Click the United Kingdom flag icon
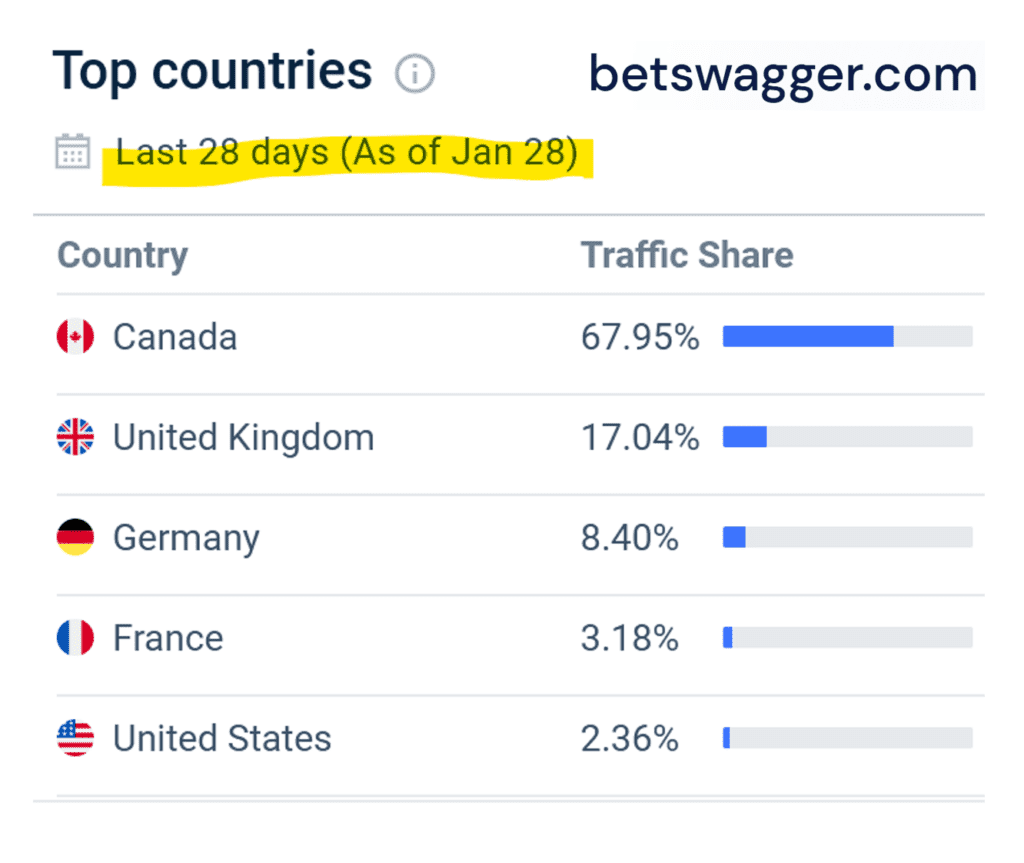This screenshot has height=863, width=1024. (x=74, y=437)
